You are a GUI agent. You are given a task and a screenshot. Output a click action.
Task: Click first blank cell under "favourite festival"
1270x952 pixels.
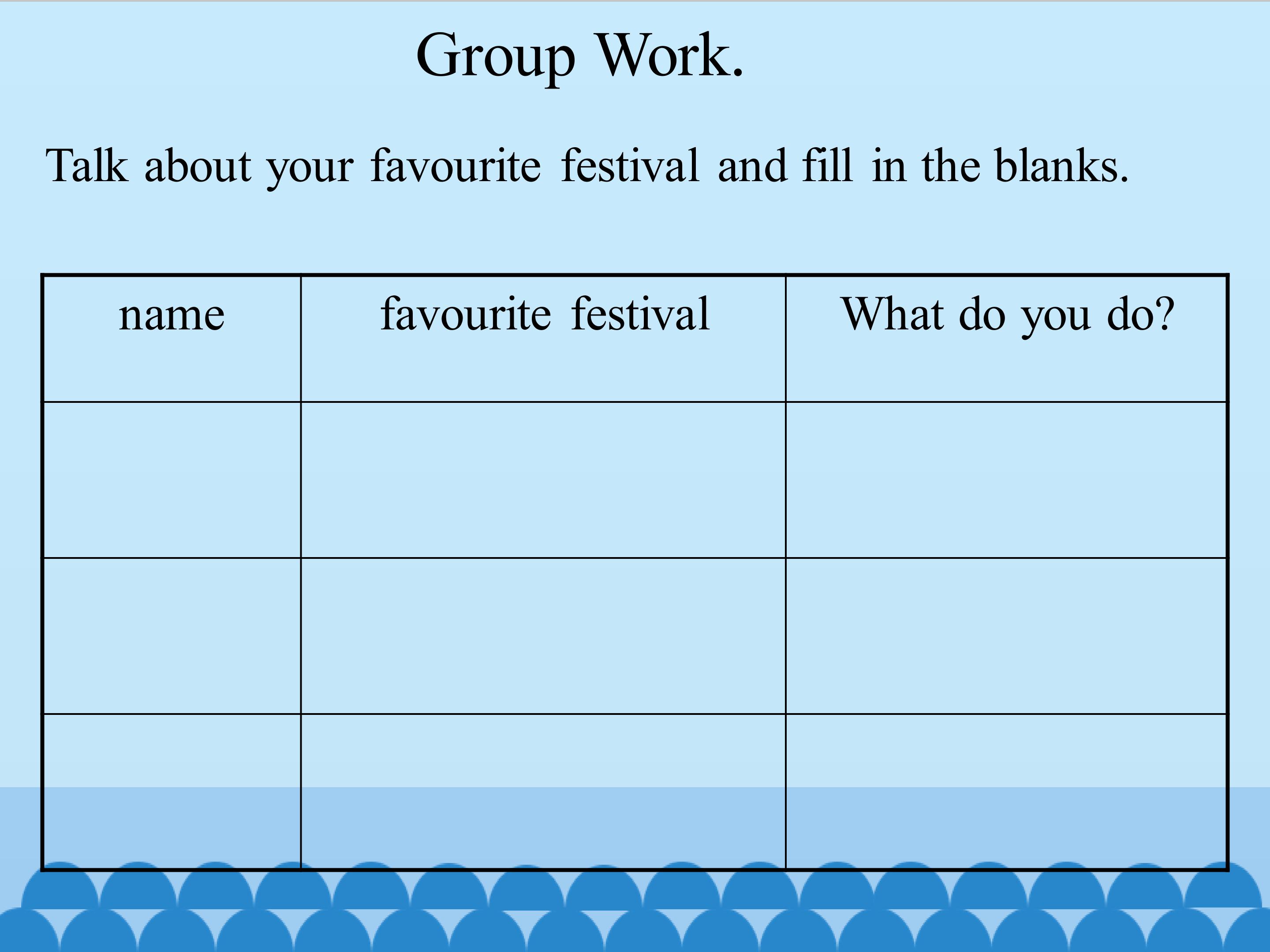(543, 480)
